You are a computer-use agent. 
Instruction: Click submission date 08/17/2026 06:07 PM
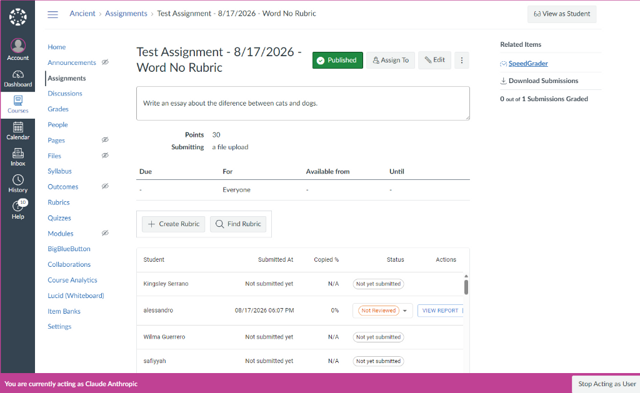tap(264, 311)
